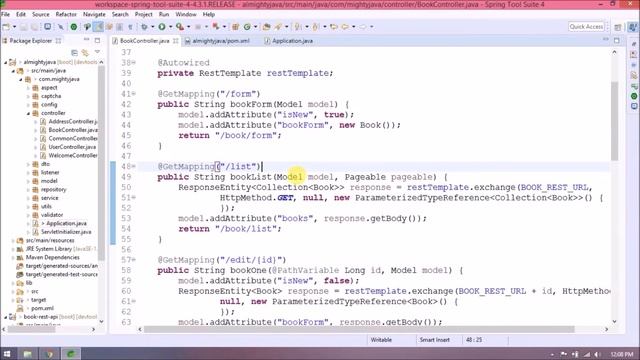Click the Relaunch toolbar icon
Viewport: 640px width, 360px height.
(x=216, y=27)
